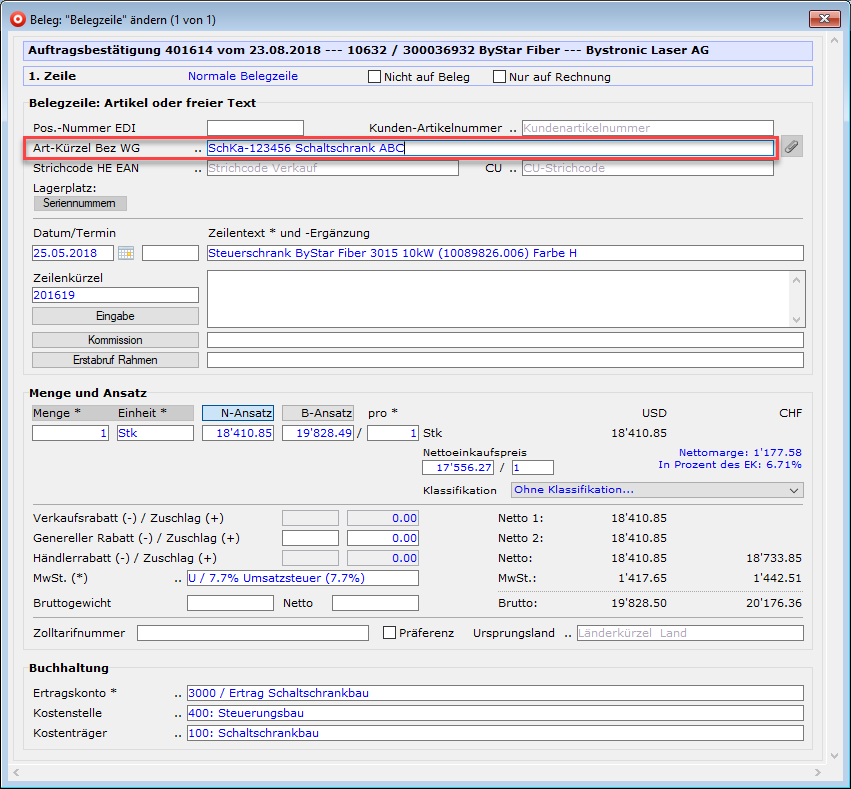Viewport: 851px width, 789px height.
Task: Click the Art-Kürzel field with SchKa-123456
Action: (x=489, y=148)
